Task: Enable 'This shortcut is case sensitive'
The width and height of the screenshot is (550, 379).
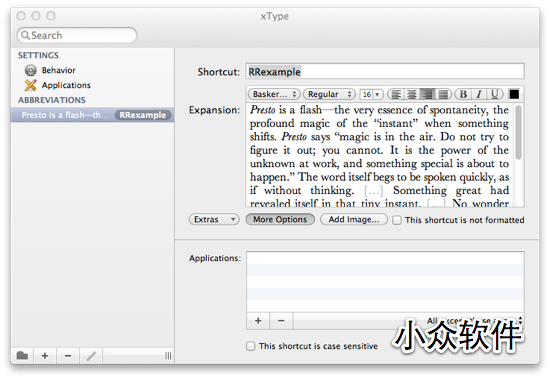Action: click(250, 346)
